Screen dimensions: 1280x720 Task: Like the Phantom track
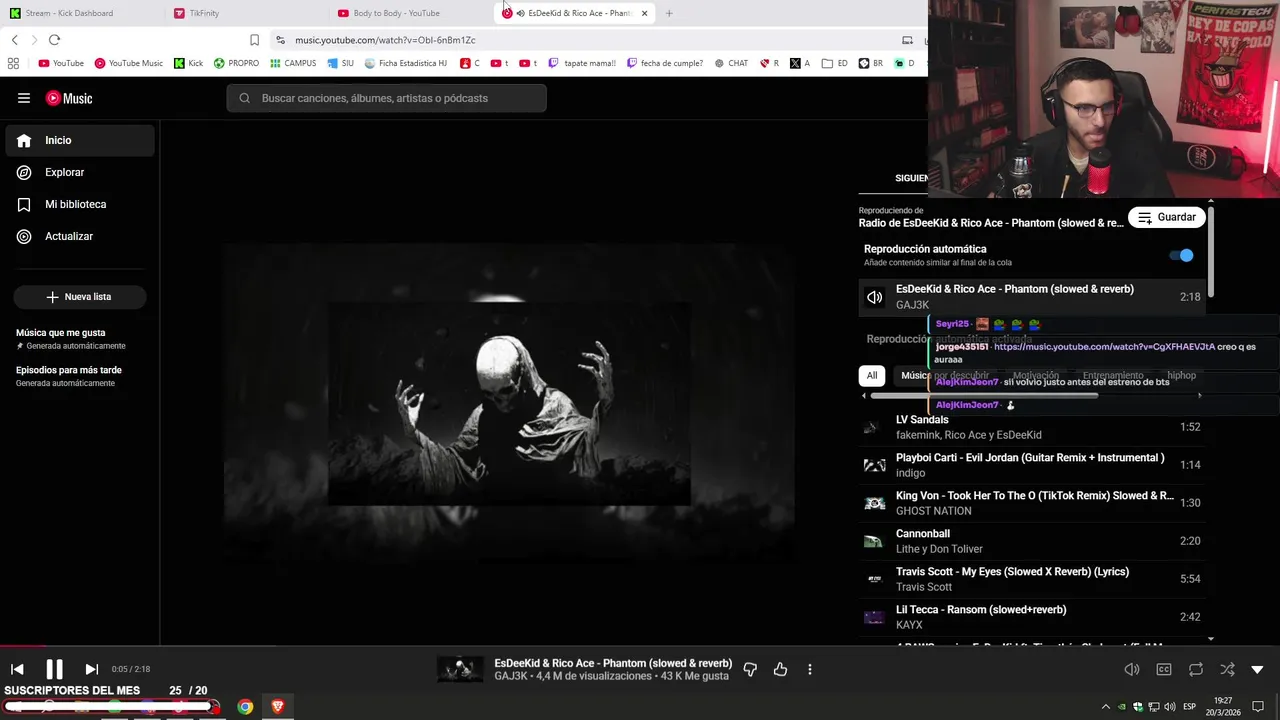780,669
